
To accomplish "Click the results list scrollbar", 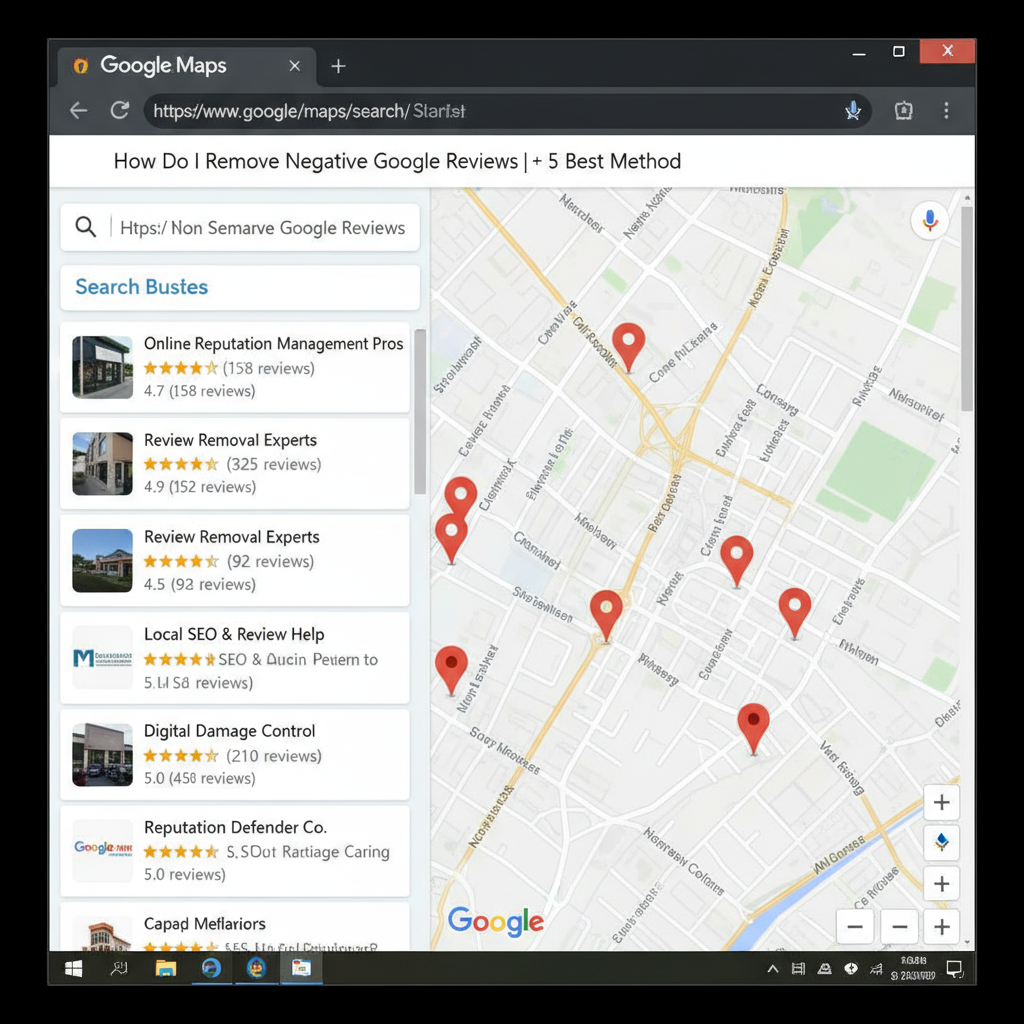I will click(420, 411).
